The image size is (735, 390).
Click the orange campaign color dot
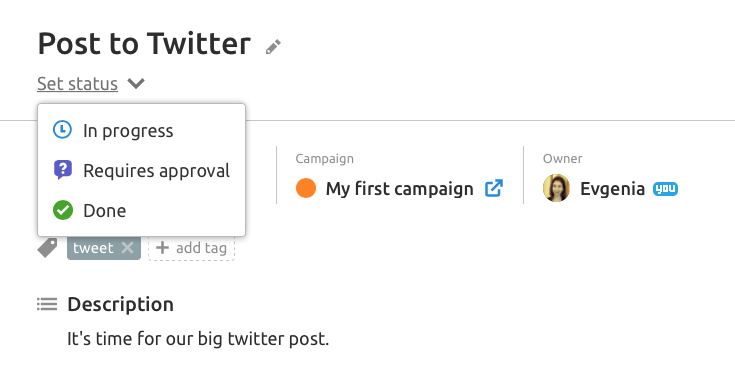click(x=306, y=188)
